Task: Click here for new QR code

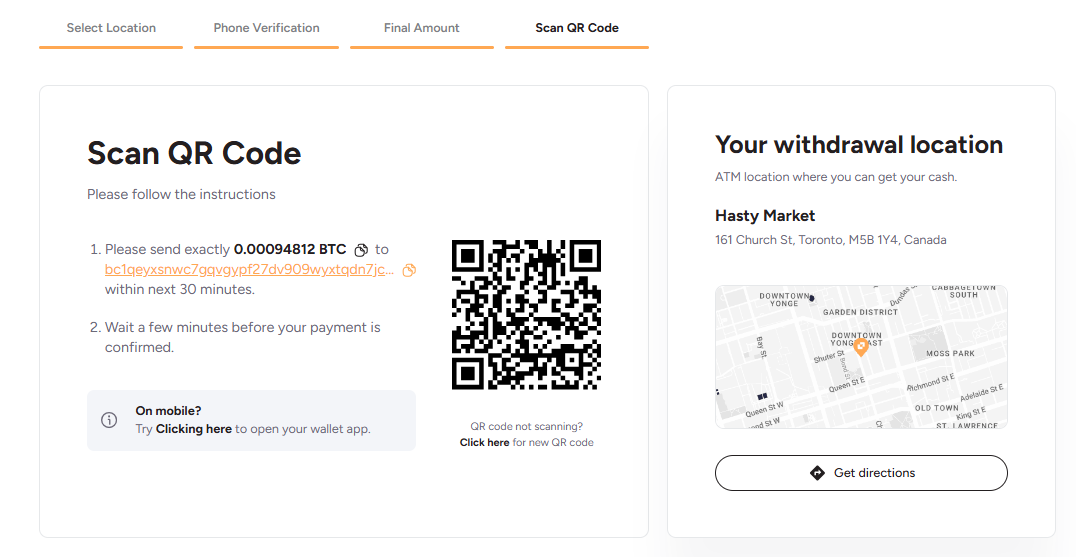Action: point(484,442)
